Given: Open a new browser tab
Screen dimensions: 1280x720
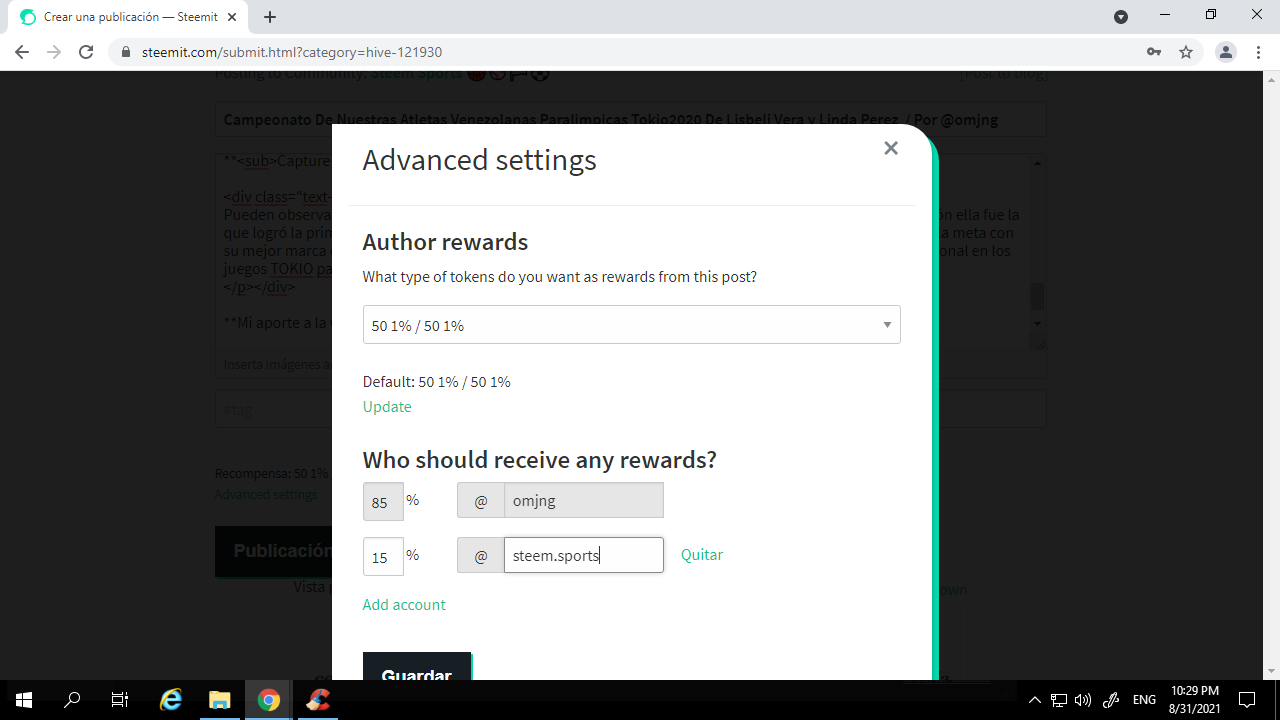Looking at the screenshot, I should (x=270, y=17).
